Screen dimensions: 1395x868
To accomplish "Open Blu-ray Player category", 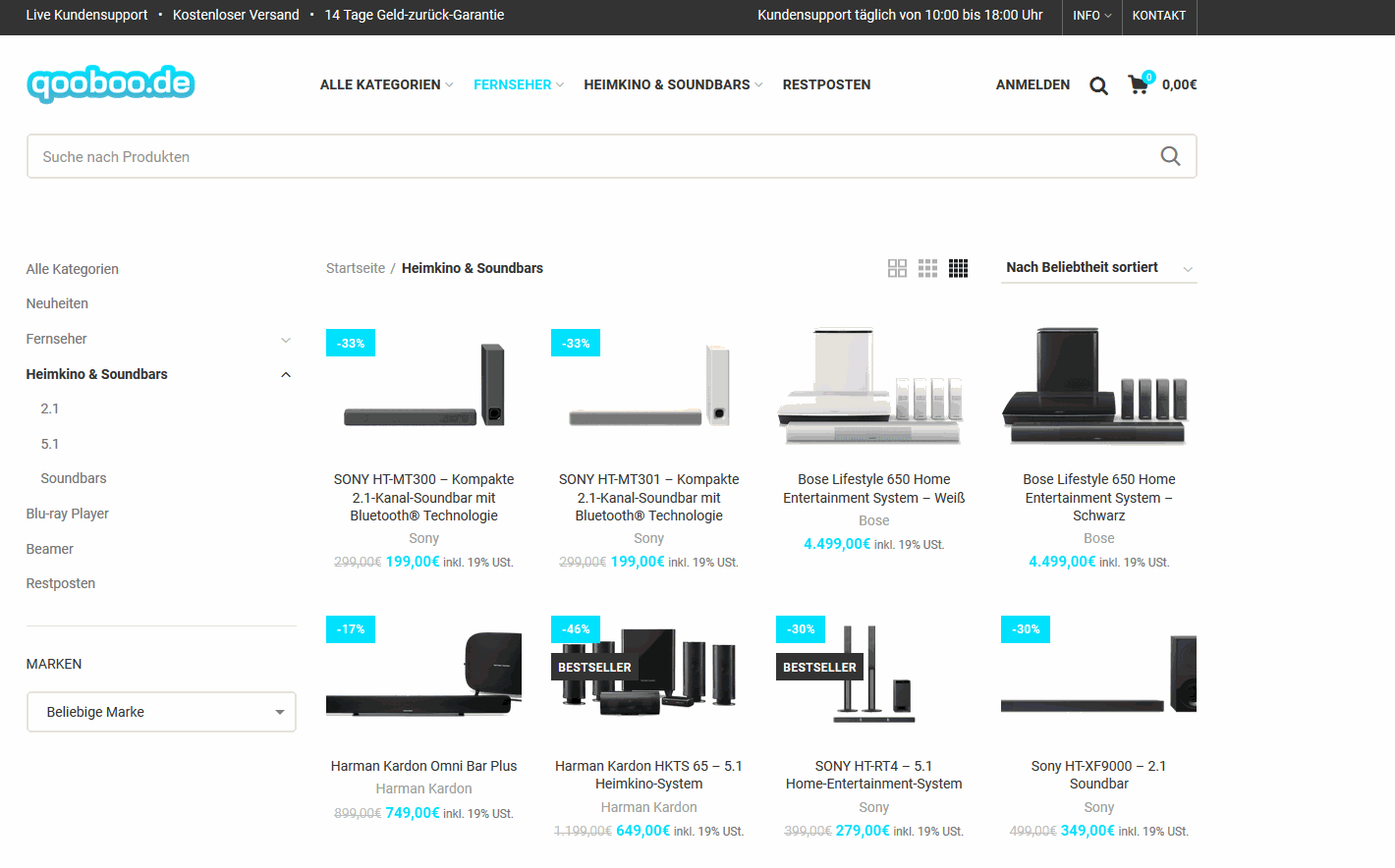I will click(68, 514).
